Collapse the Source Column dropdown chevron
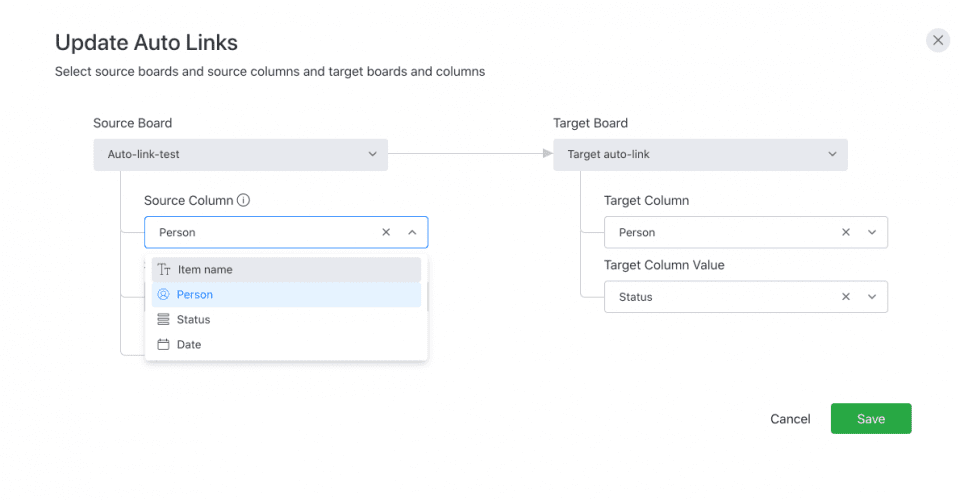The width and height of the screenshot is (960, 500). pos(412,232)
